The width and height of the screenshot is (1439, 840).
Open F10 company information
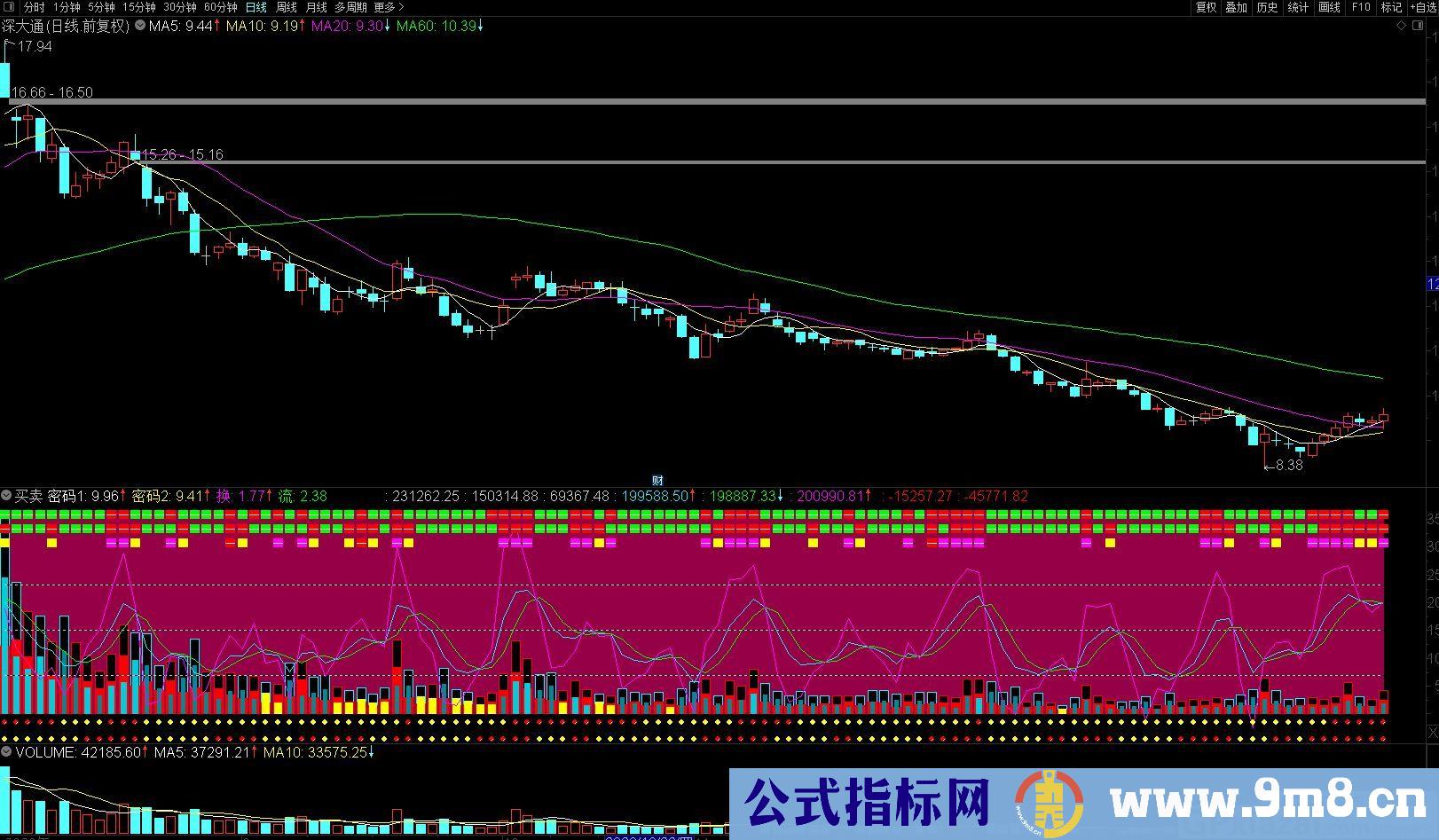(x=1361, y=7)
